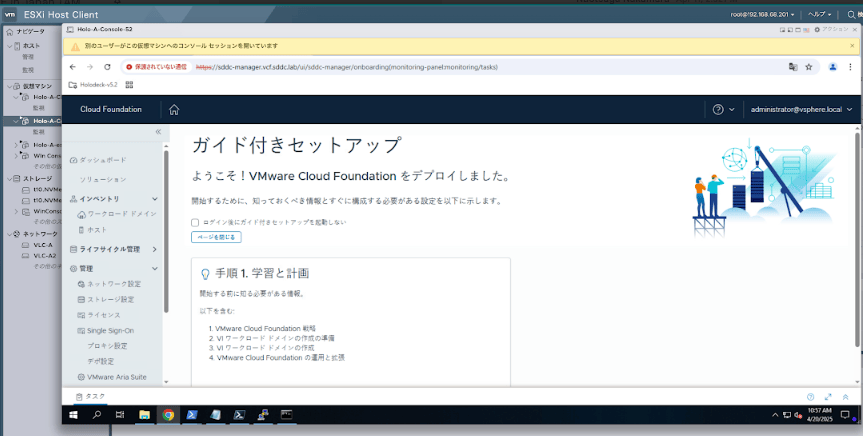Click the ページを閉じる button
This screenshot has height=436, width=863.
(x=216, y=237)
